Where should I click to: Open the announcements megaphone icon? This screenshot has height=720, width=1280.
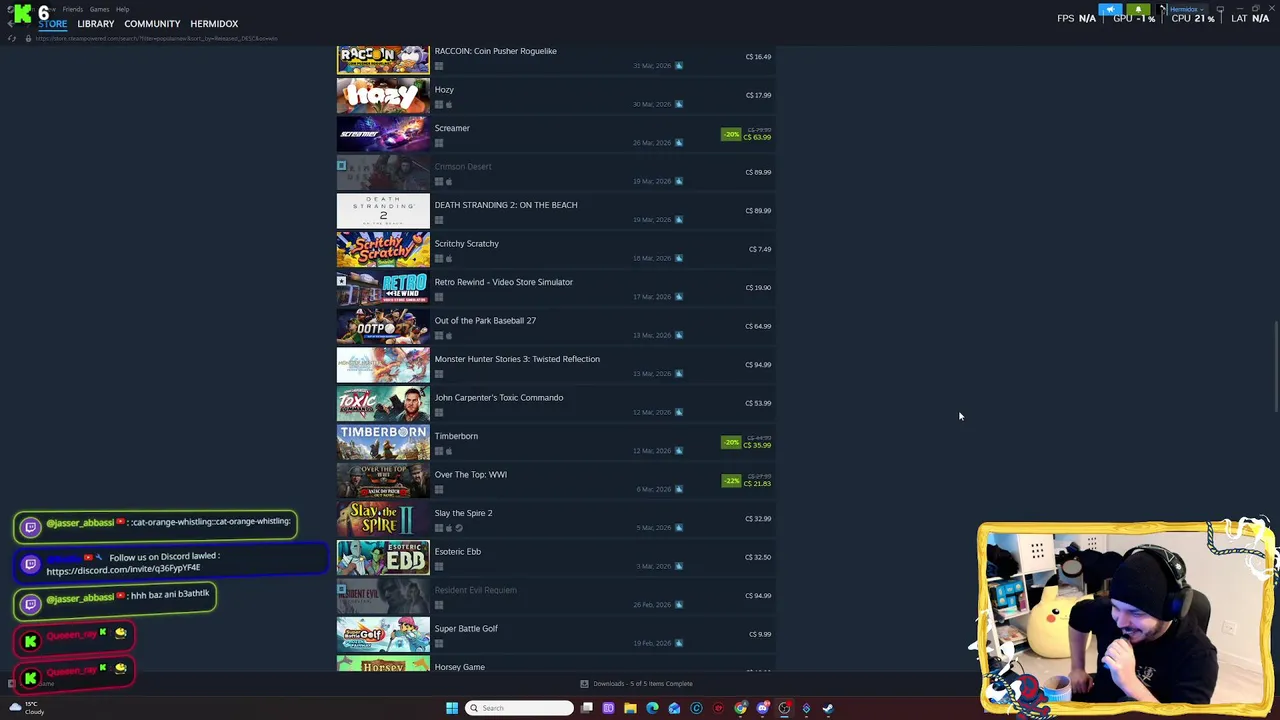click(1110, 10)
